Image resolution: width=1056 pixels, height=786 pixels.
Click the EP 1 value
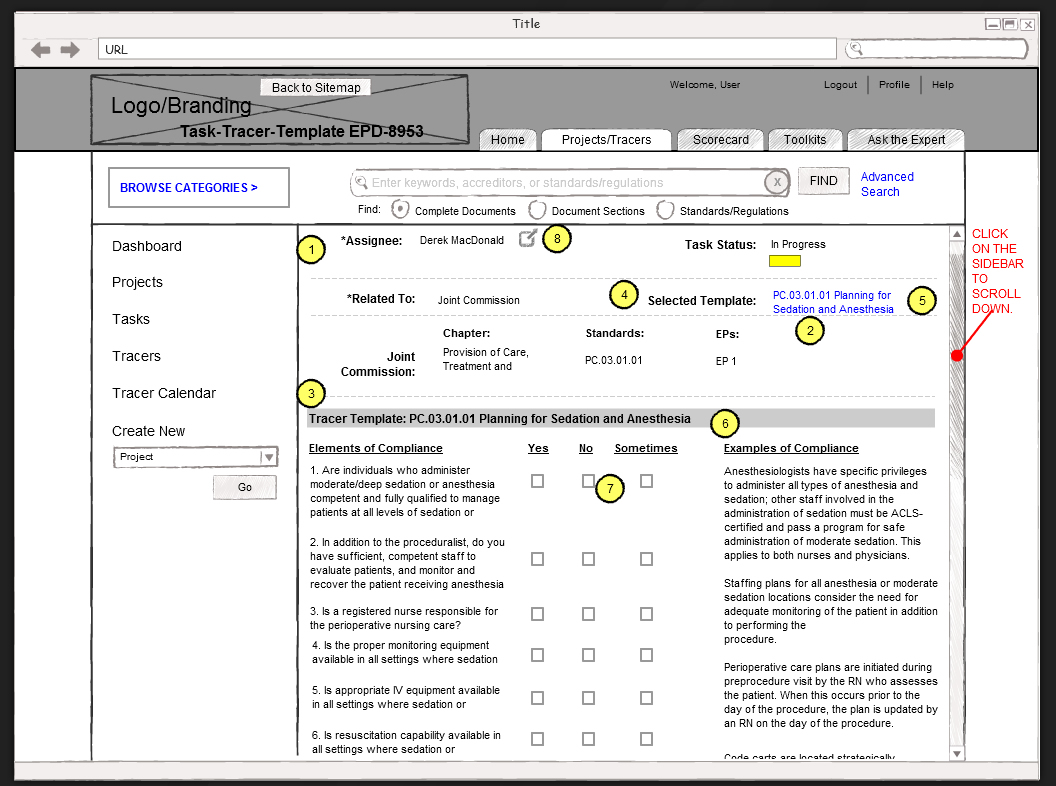(726, 361)
